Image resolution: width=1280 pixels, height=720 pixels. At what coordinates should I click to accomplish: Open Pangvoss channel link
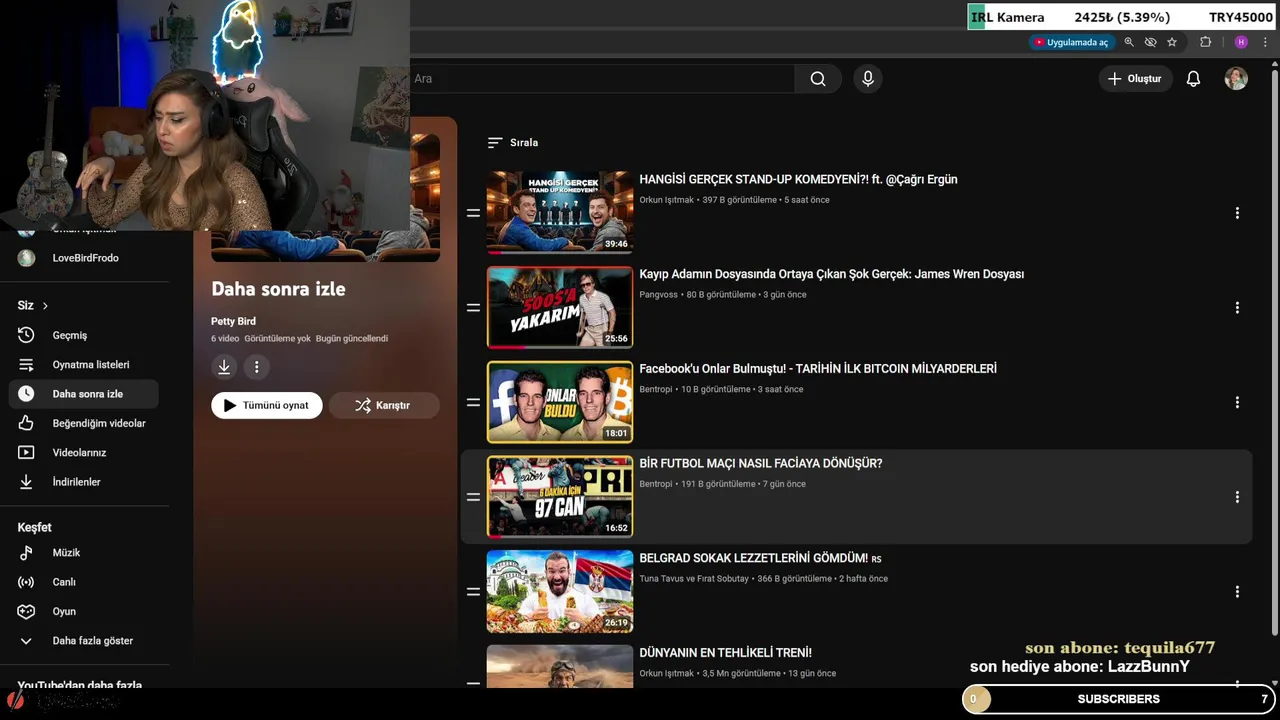658,295
